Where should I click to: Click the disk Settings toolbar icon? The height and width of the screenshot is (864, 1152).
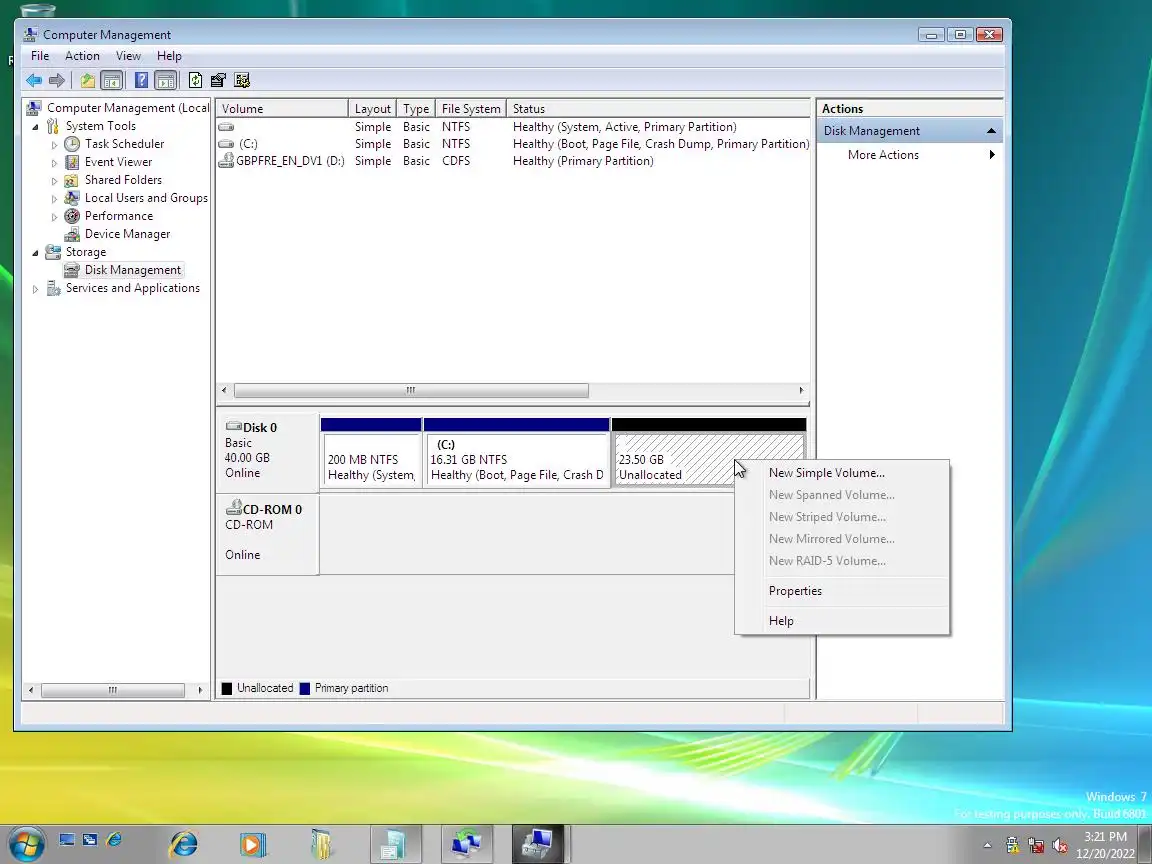pyautogui.click(x=242, y=81)
